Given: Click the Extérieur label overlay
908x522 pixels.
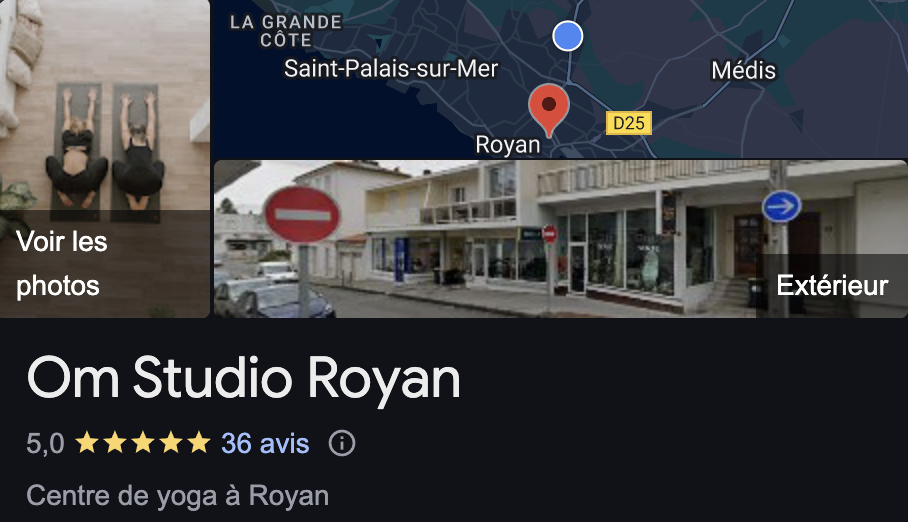Looking at the screenshot, I should tap(832, 286).
